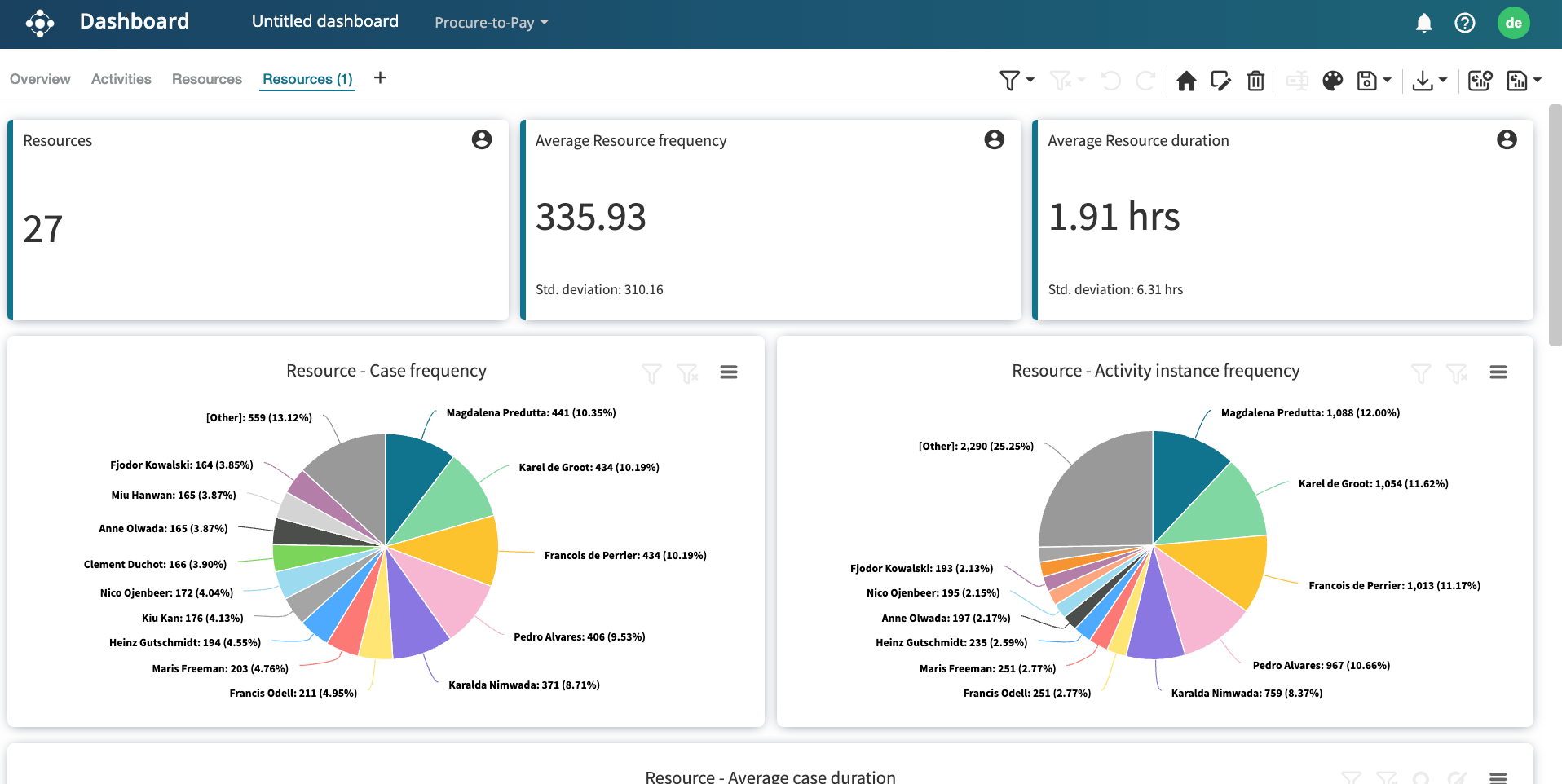The width and height of the screenshot is (1562, 784).
Task: Click the 'de' user avatar button
Action: (x=1513, y=23)
